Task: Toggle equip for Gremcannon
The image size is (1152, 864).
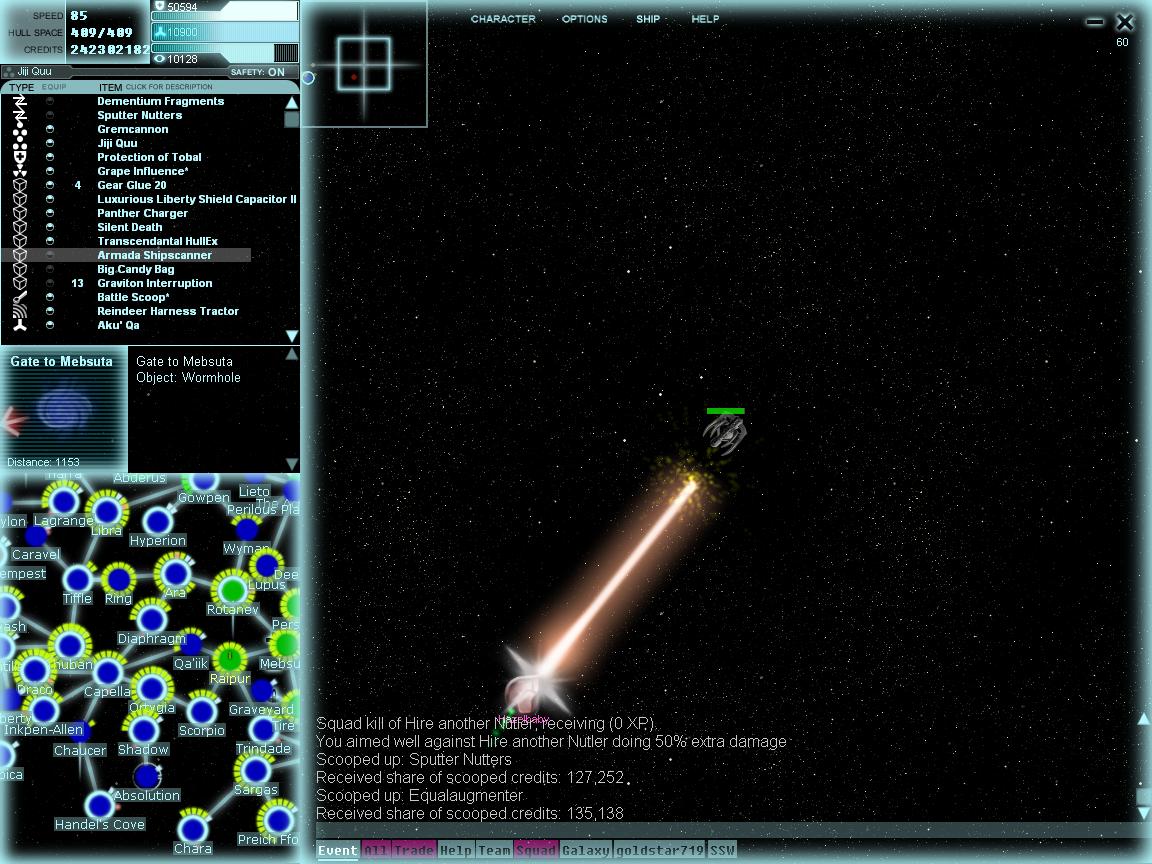Action: 50,129
